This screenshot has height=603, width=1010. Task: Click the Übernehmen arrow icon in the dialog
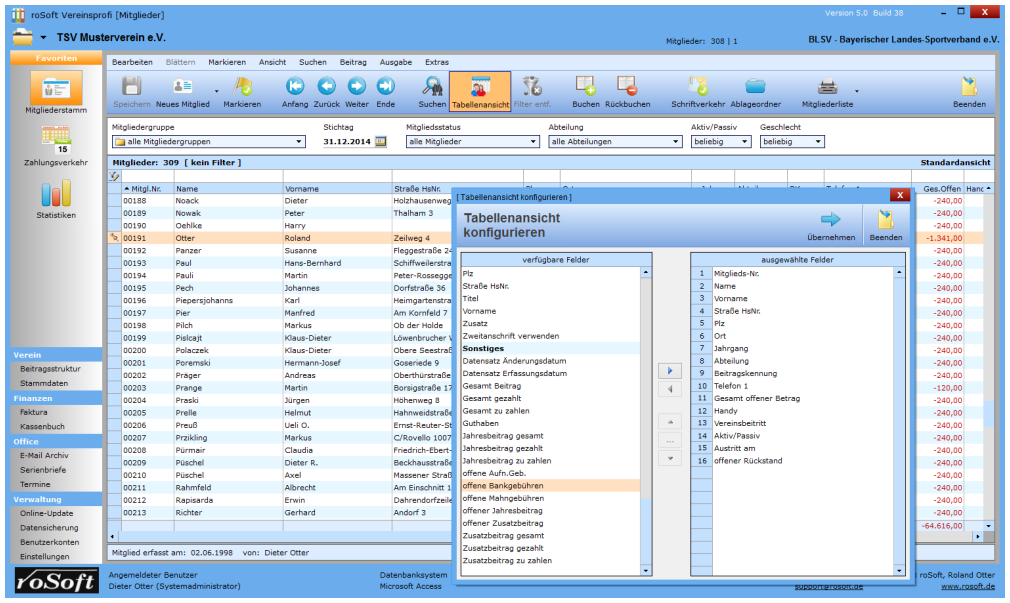tap(830, 220)
